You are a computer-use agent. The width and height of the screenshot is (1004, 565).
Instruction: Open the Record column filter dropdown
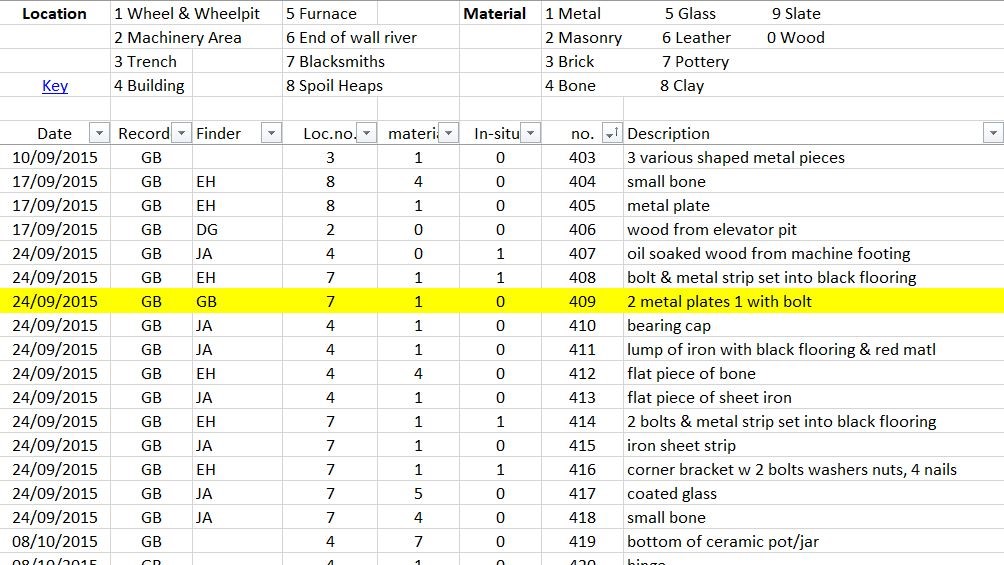(x=181, y=133)
